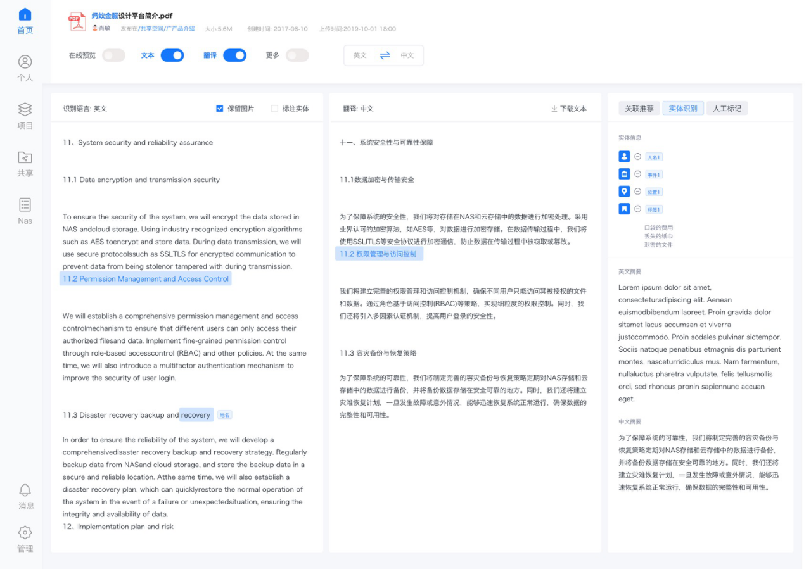The image size is (811, 569).
Task: Click highlighted heading 11.2 Permission Management and Access Control
Action: pyautogui.click(x=145, y=279)
